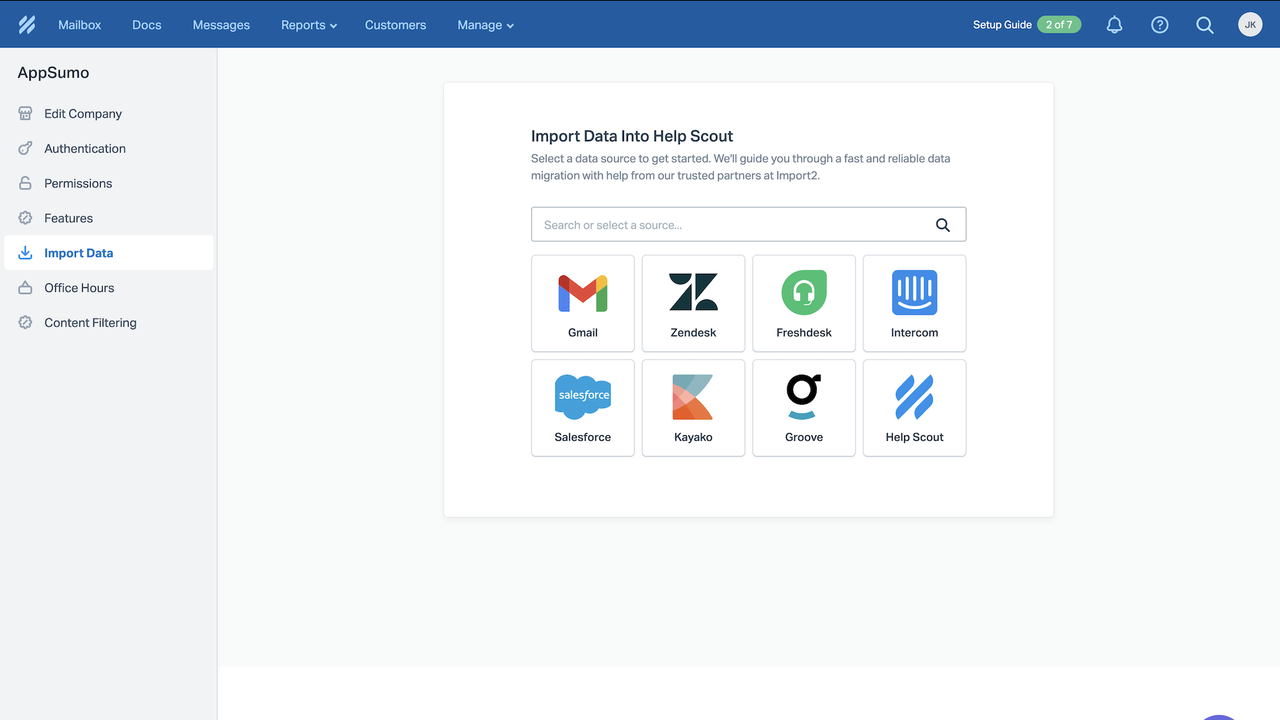
Task: Go to Authentication settings
Action: pyautogui.click(x=84, y=148)
